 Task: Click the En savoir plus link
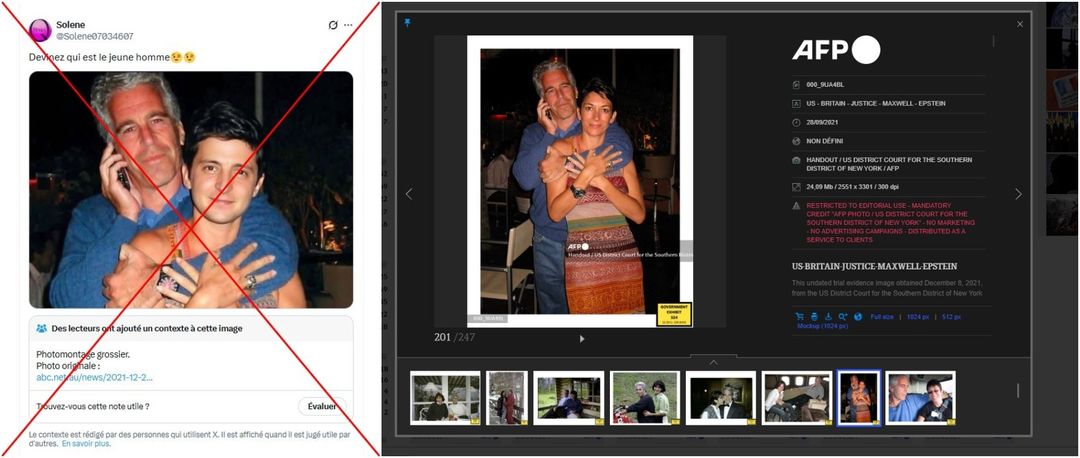click(86, 443)
